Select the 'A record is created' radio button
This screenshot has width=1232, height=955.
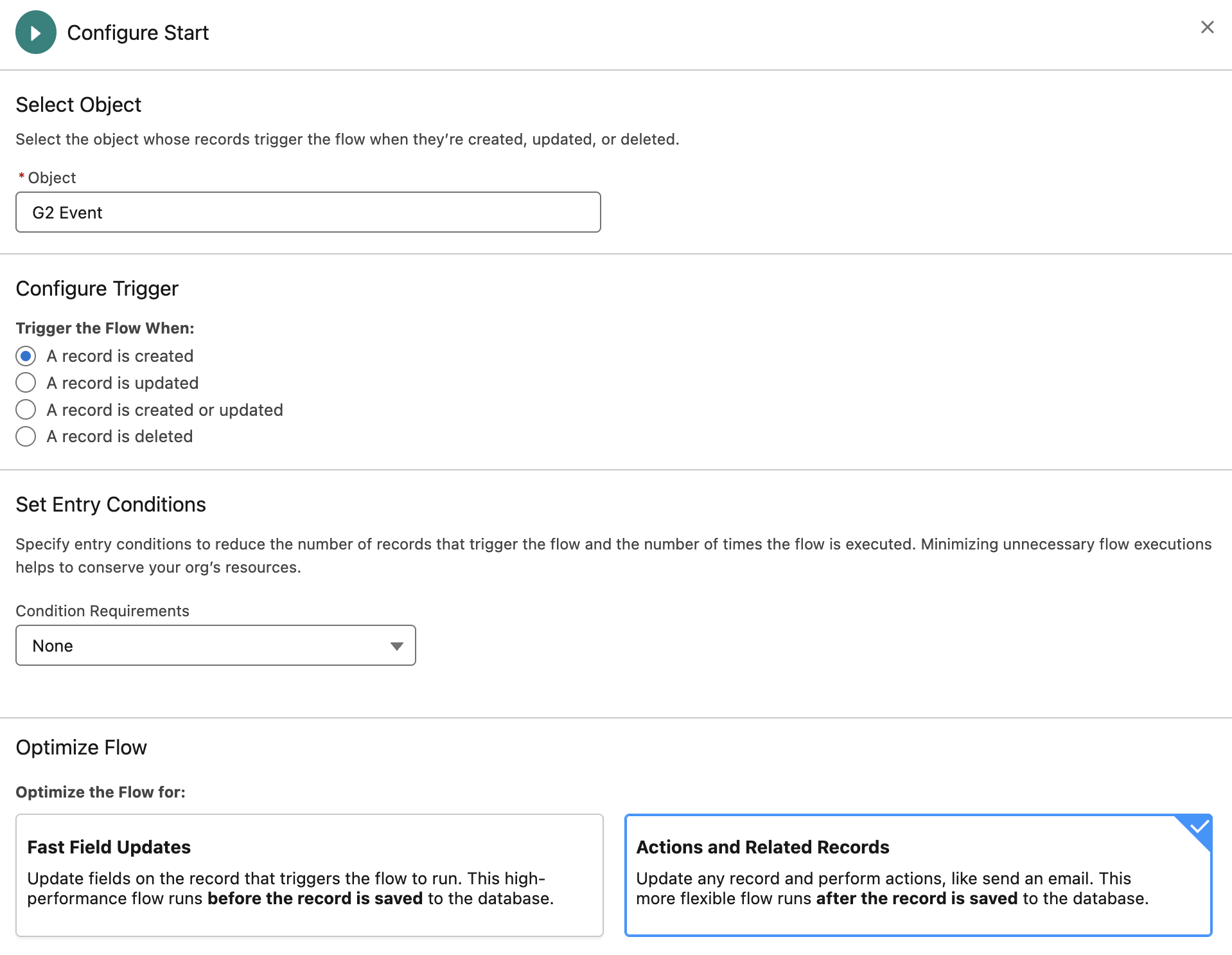tap(26, 356)
